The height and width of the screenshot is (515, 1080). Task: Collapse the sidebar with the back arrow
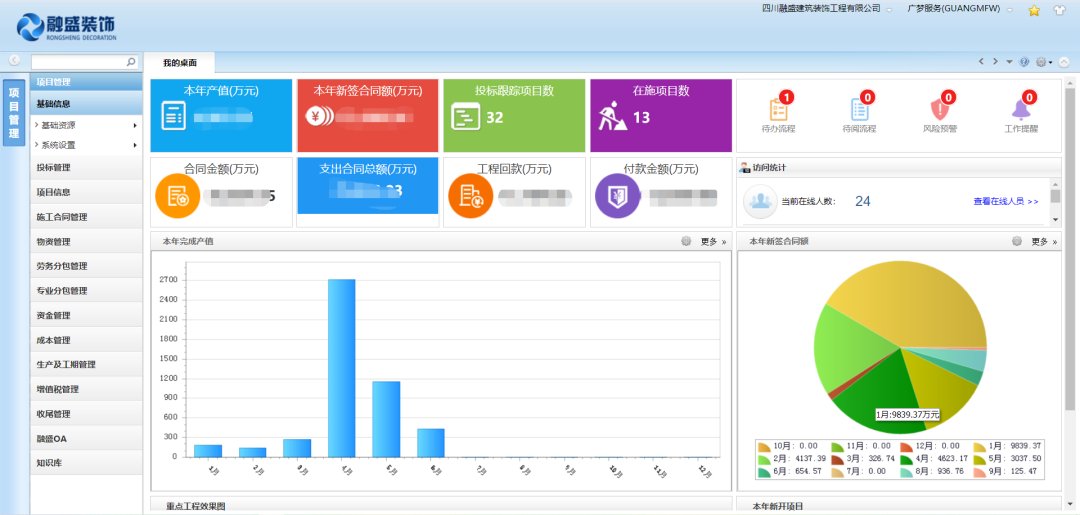tap(15, 61)
